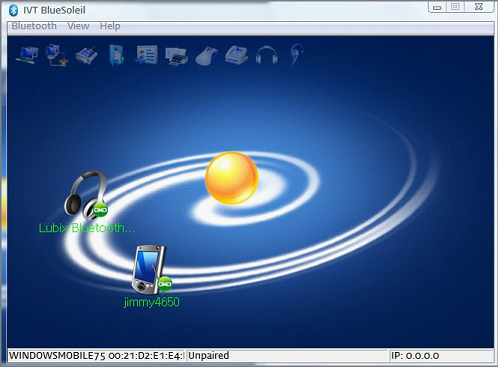Click the Fax service icon
498x367 pixels.
[236, 55]
